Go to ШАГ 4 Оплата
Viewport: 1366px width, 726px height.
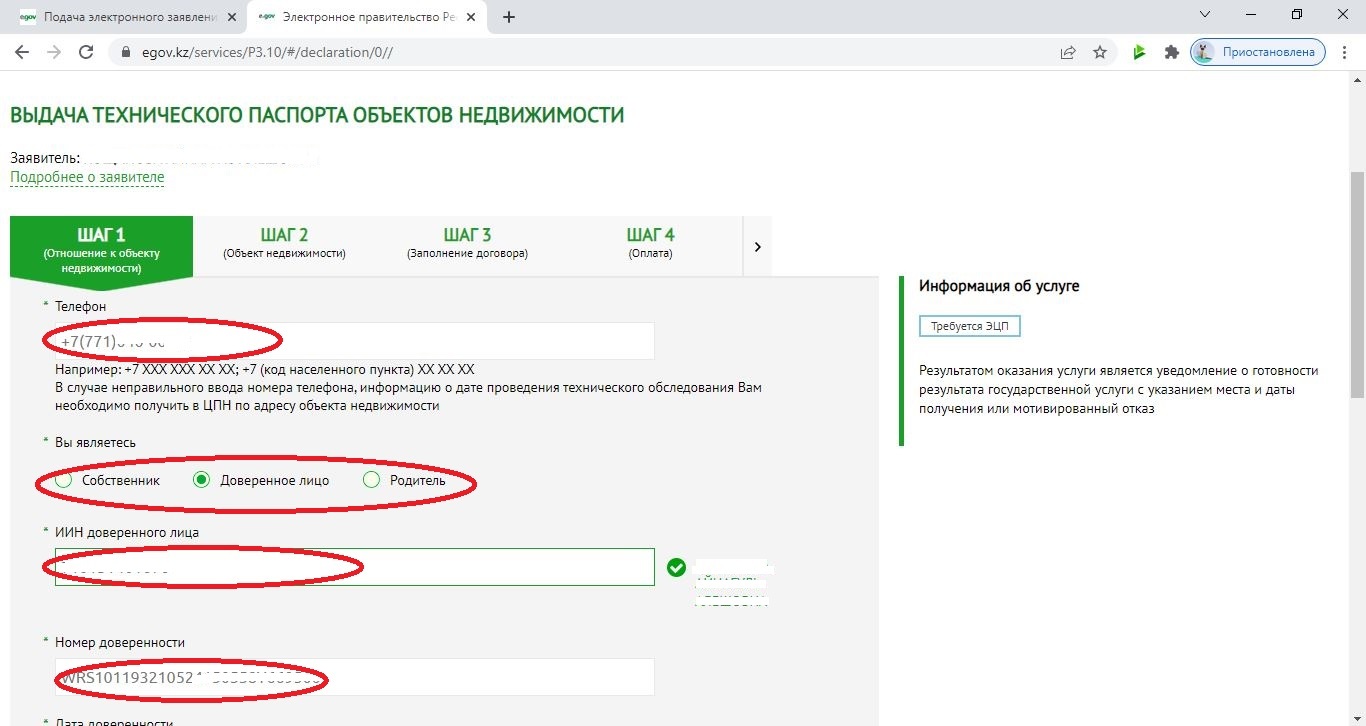coord(651,244)
